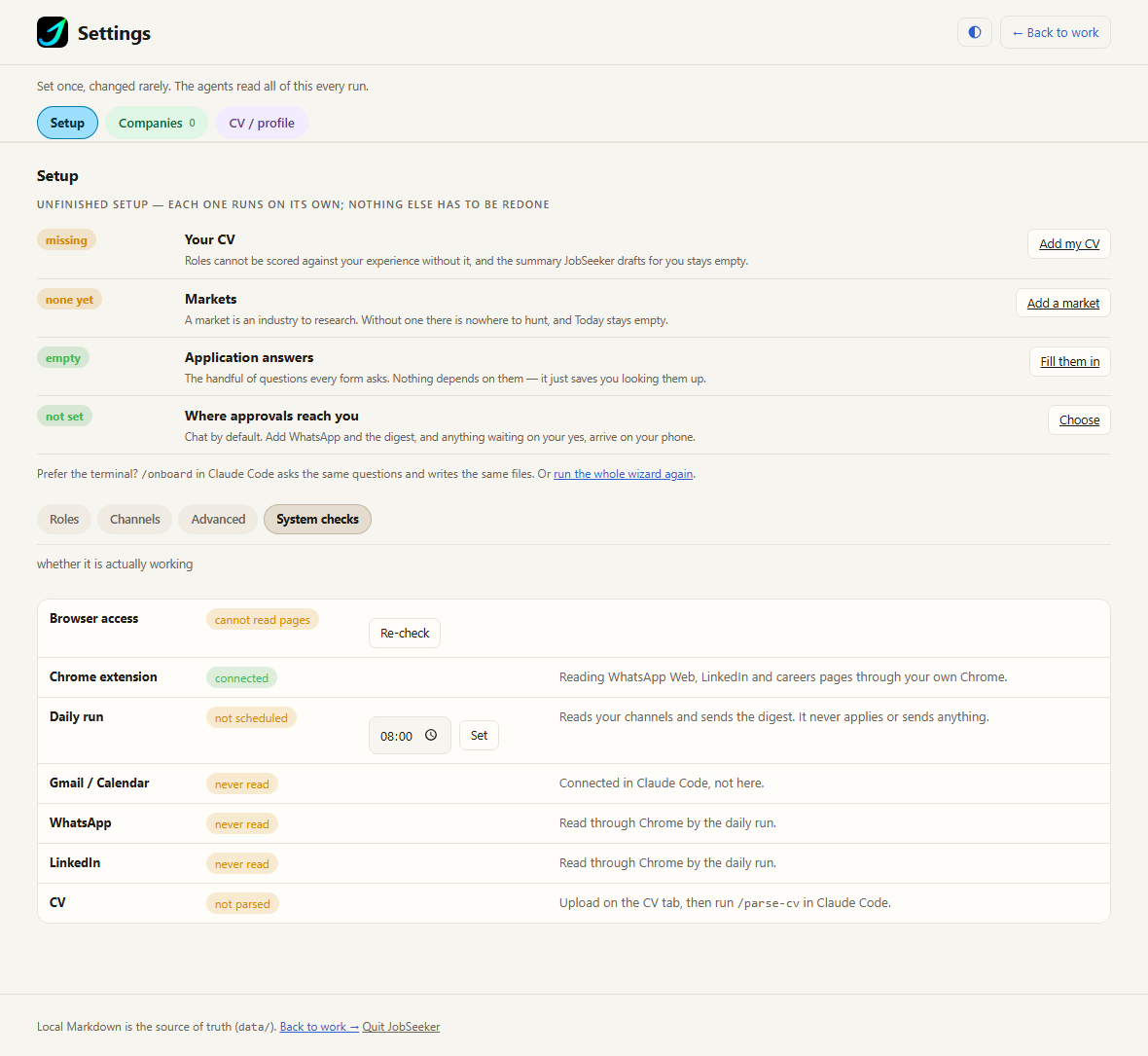Click 'Fill them in' for Application answers
The height and width of the screenshot is (1056, 1148).
[x=1069, y=362]
